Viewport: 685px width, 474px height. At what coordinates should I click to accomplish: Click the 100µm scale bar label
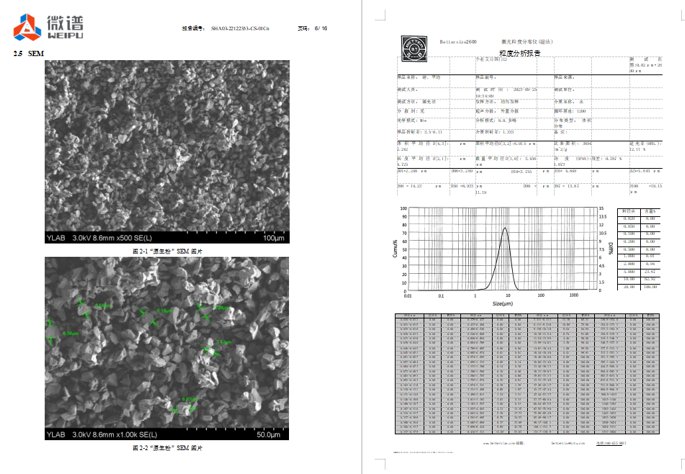274,239
